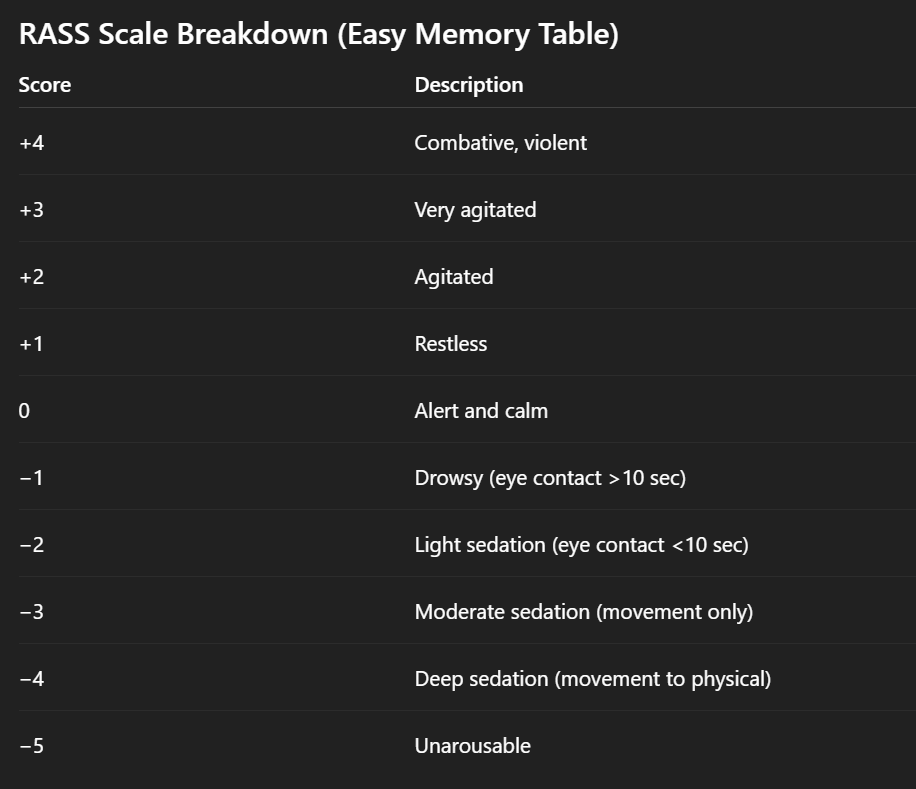Click the 'Very agitated' description

(x=475, y=210)
